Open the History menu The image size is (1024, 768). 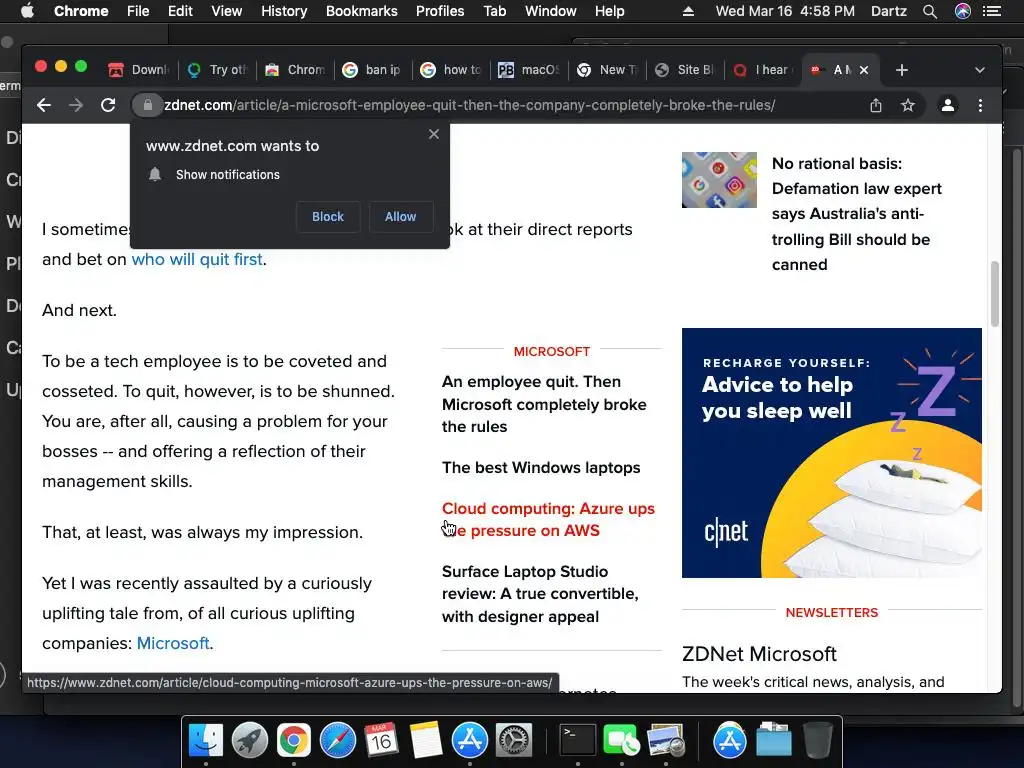pyautogui.click(x=284, y=11)
